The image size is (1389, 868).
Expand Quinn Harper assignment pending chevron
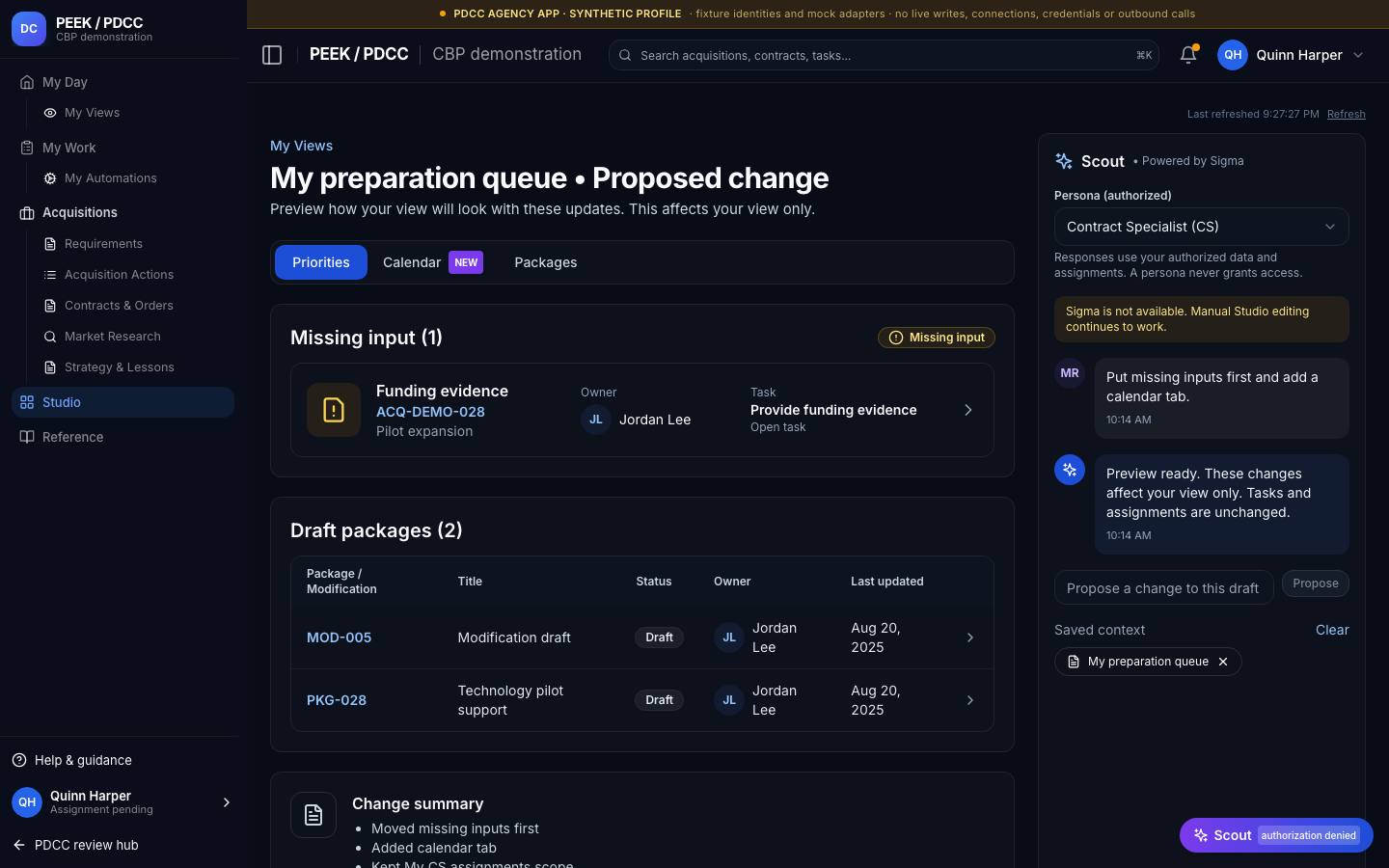point(227,802)
